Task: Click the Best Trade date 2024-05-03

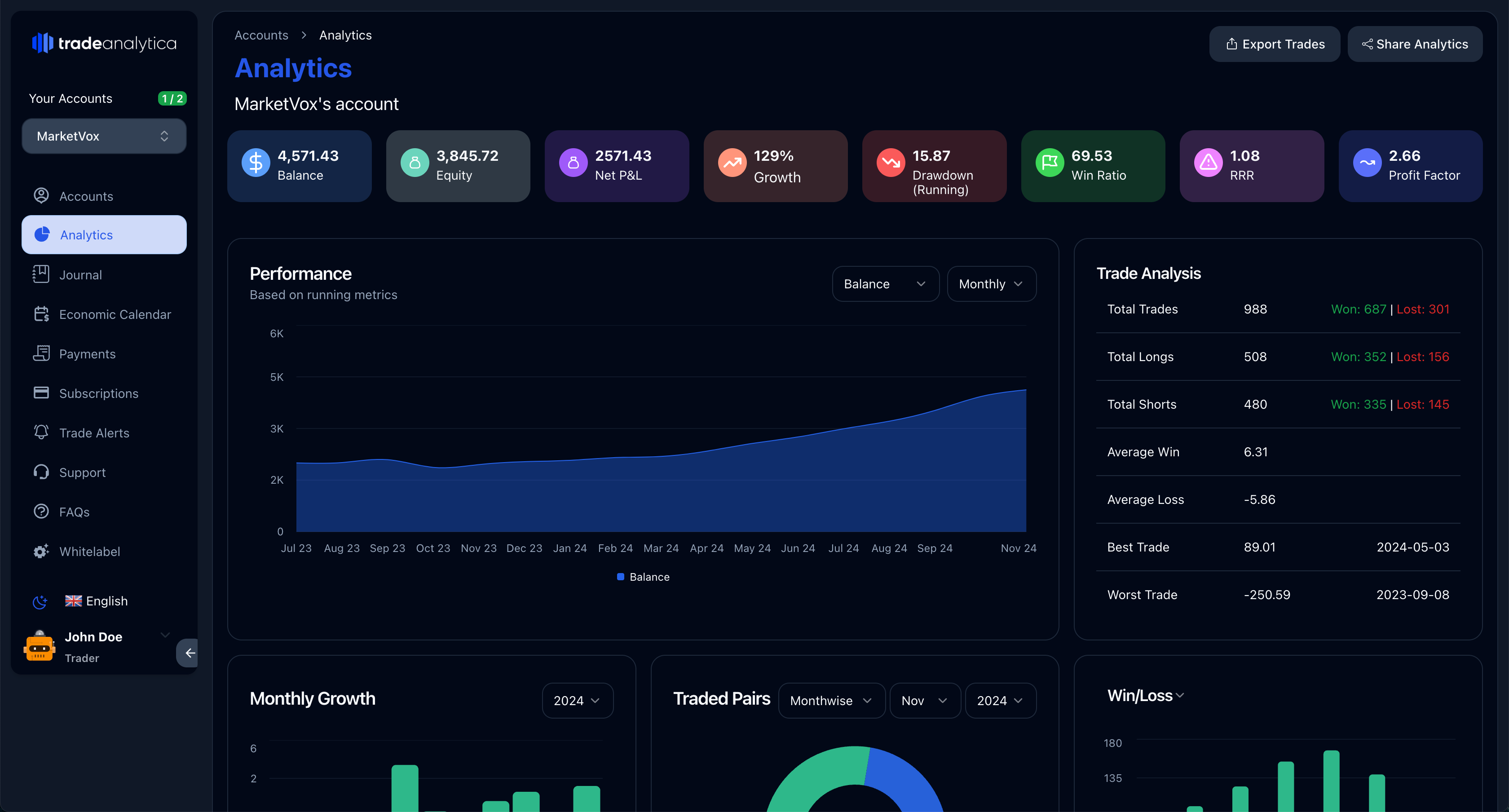Action: pos(1412,547)
